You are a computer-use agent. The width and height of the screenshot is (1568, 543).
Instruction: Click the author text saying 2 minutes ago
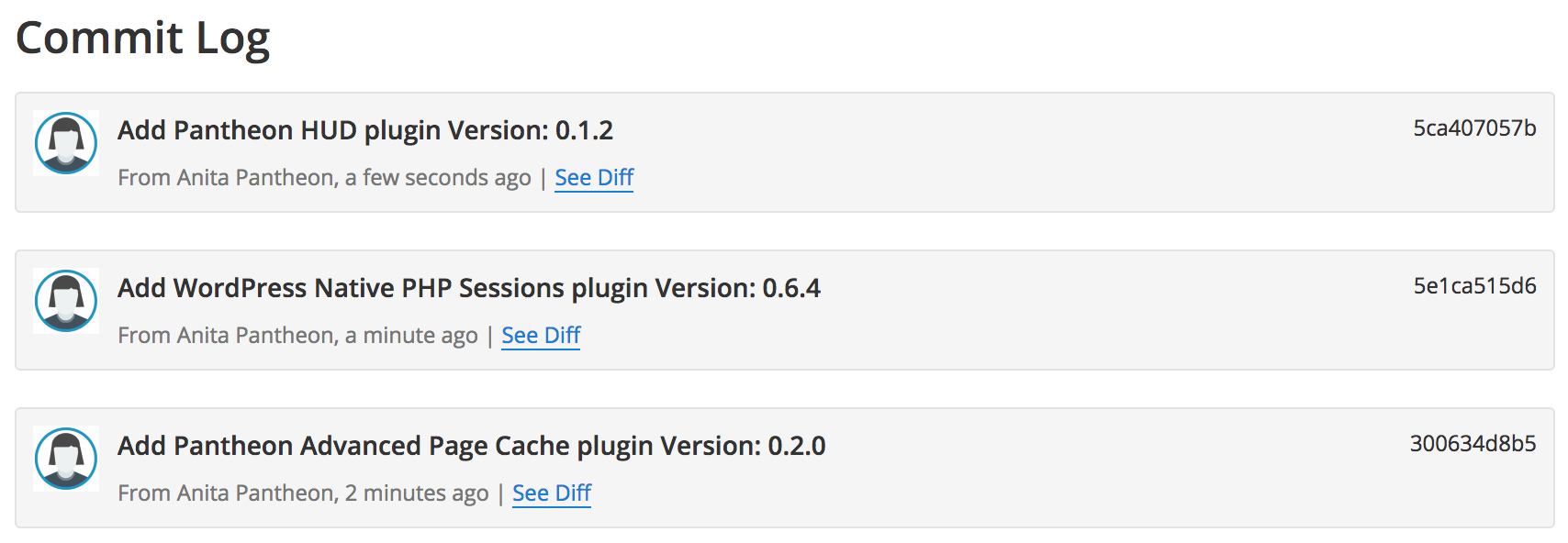click(x=303, y=493)
